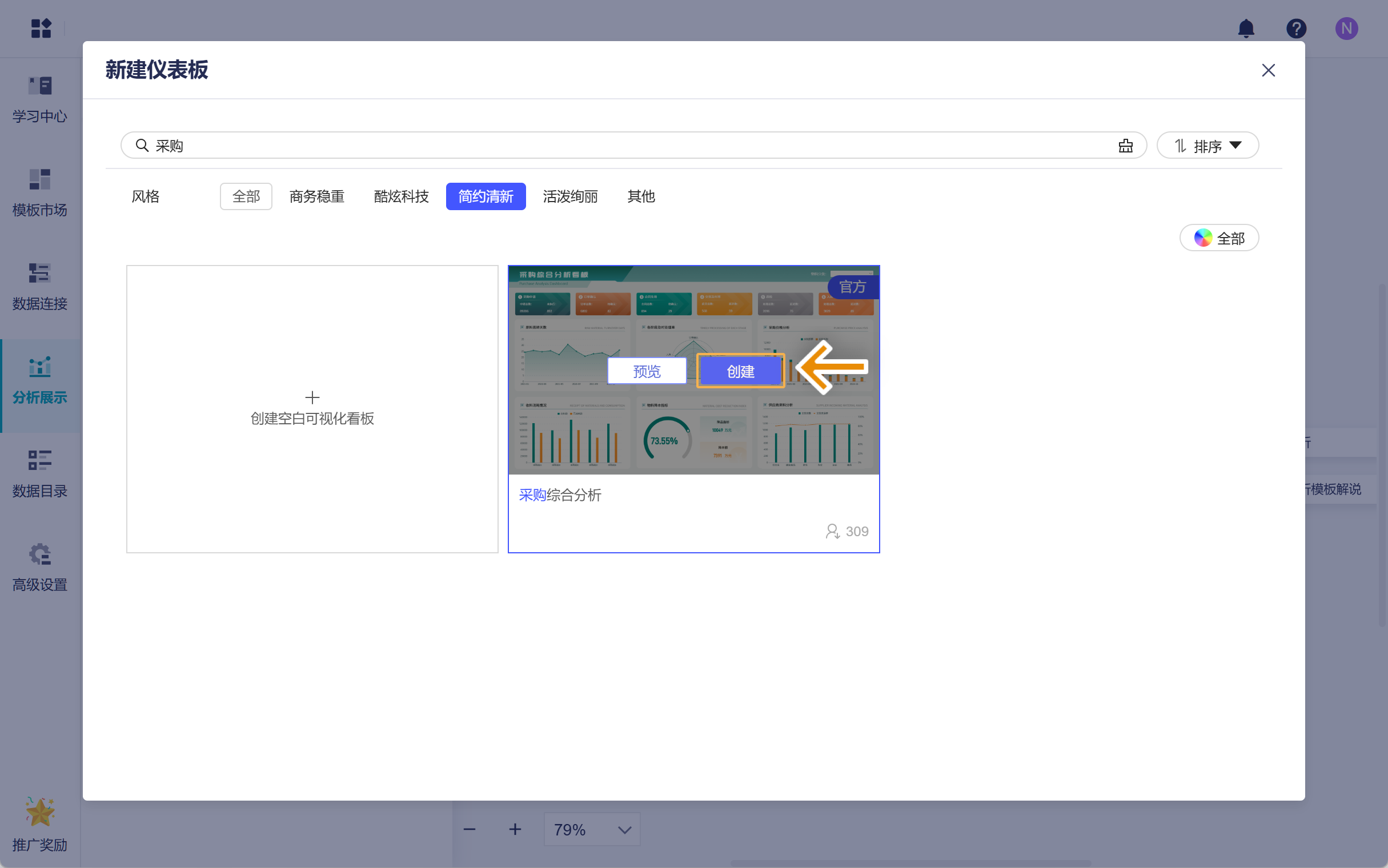
Task: Select the 全部 style filter
Action: click(246, 196)
